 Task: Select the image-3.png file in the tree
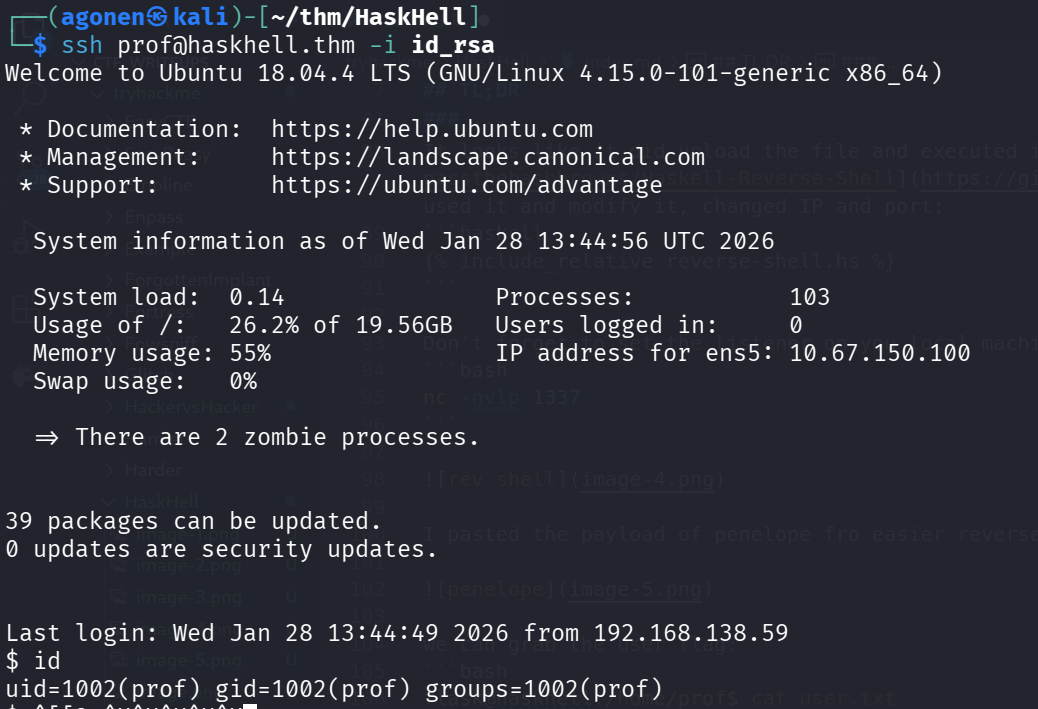click(189, 598)
